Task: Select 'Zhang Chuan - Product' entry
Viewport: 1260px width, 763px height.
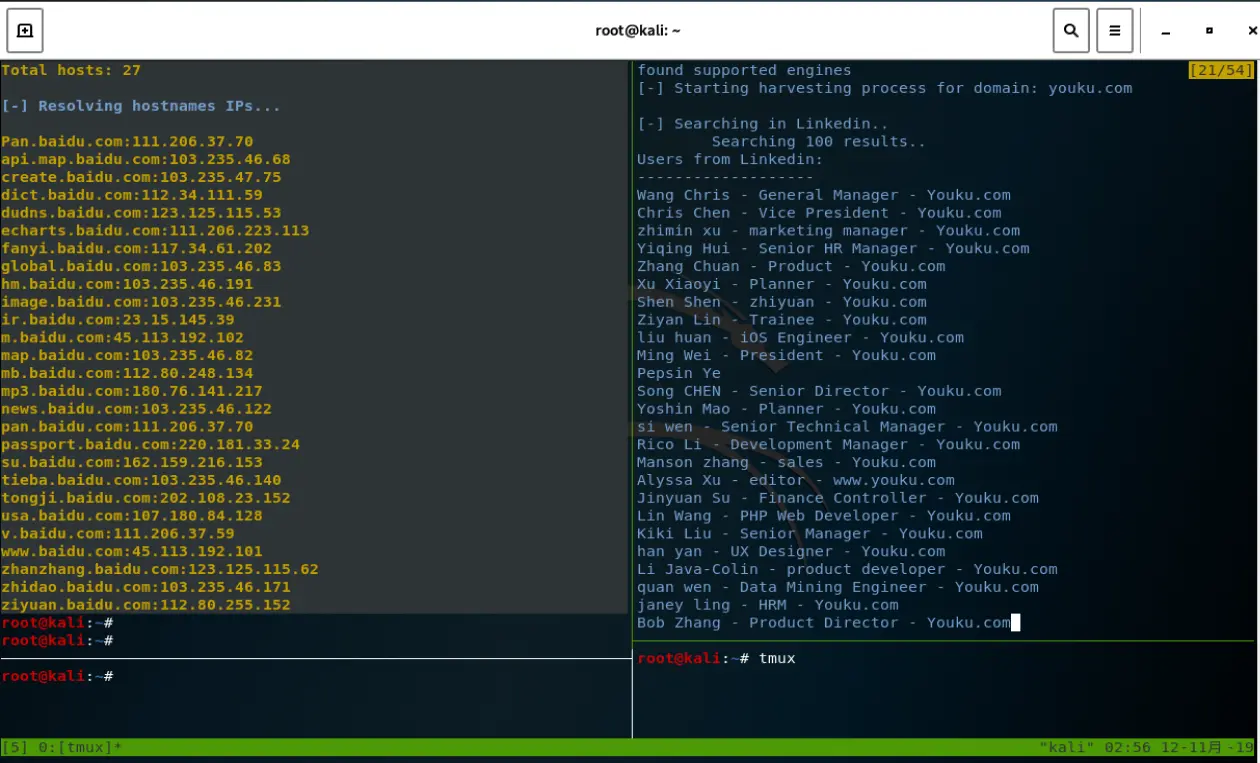Action: pos(791,266)
